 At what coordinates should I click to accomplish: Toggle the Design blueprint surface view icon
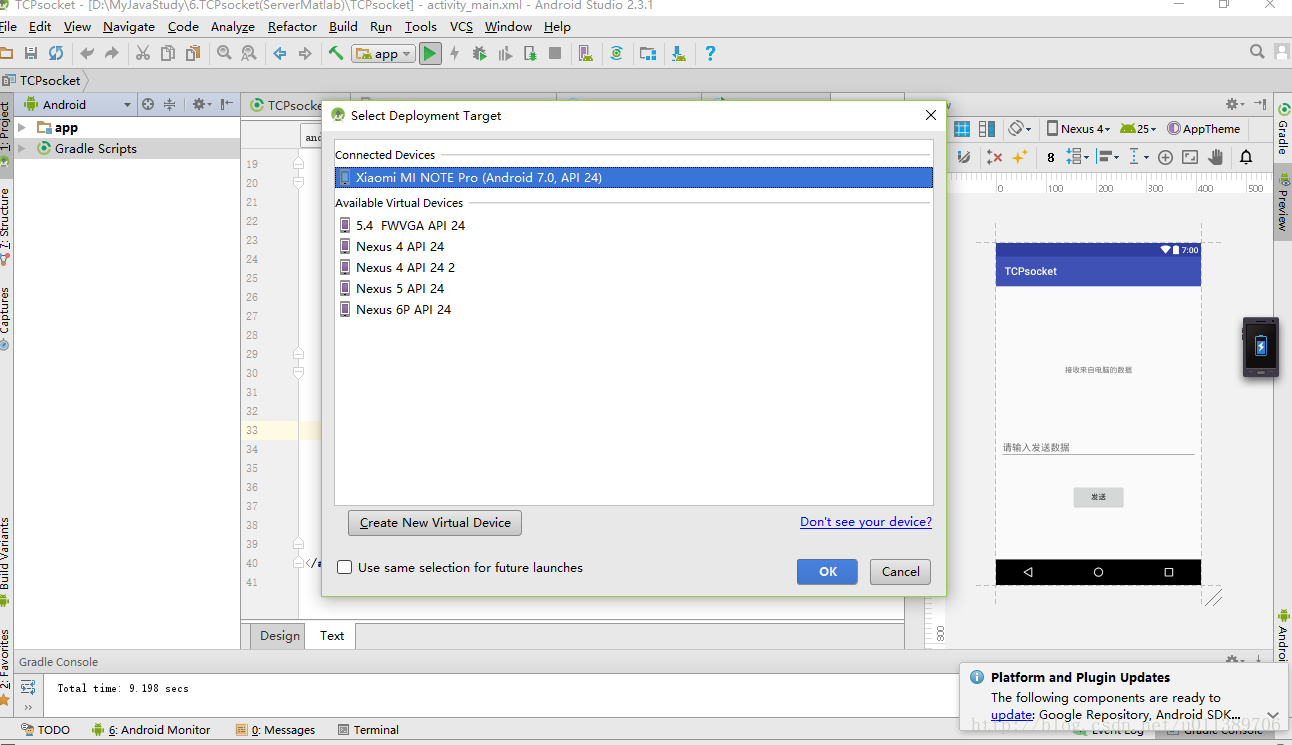pyautogui.click(x=962, y=129)
